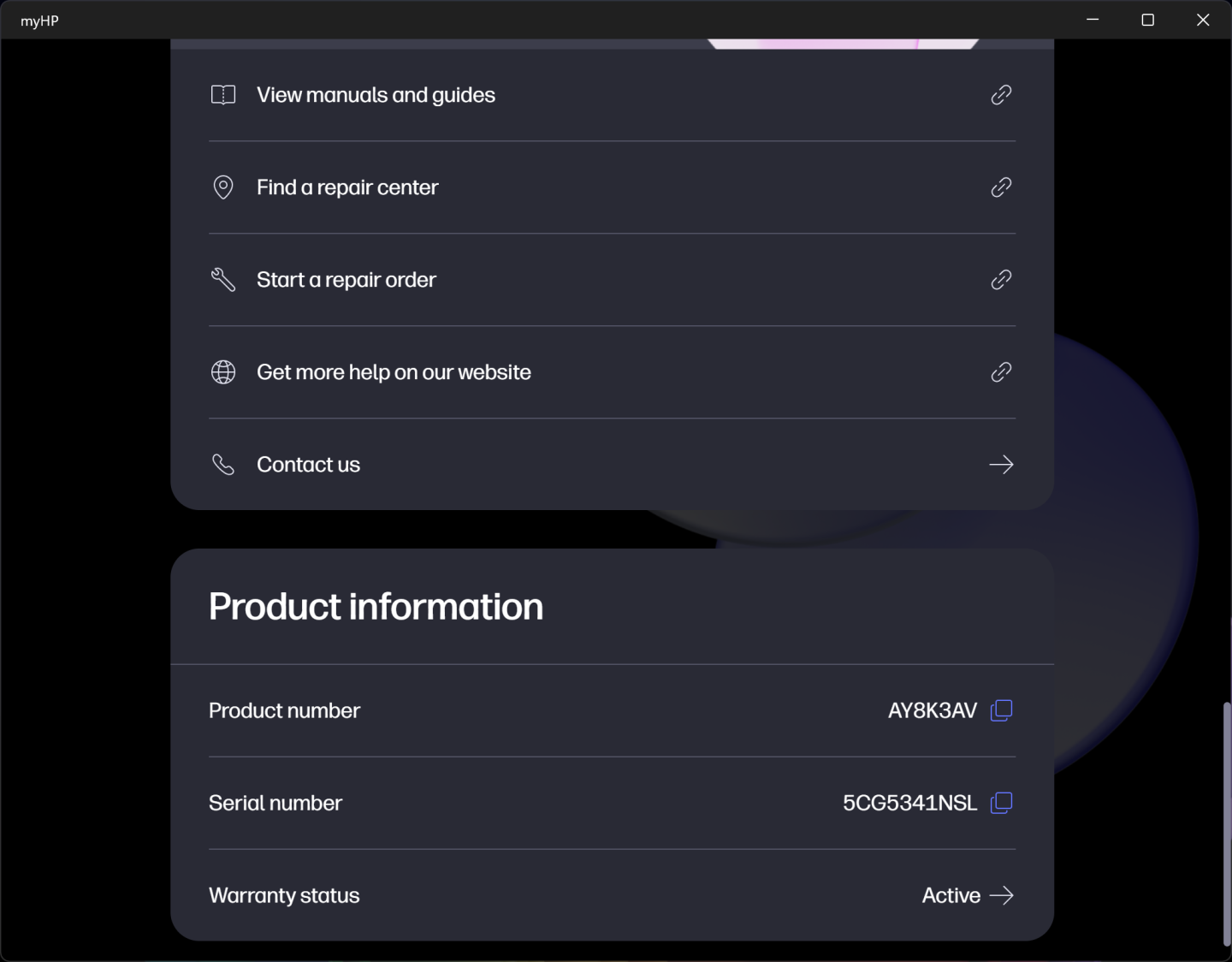Click link icon for View manuals and guides

click(x=1001, y=95)
